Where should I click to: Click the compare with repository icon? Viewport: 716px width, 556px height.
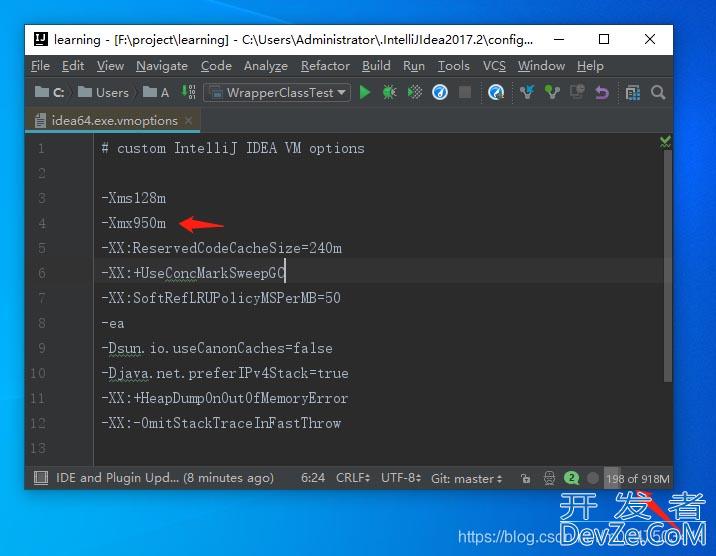tap(577, 93)
